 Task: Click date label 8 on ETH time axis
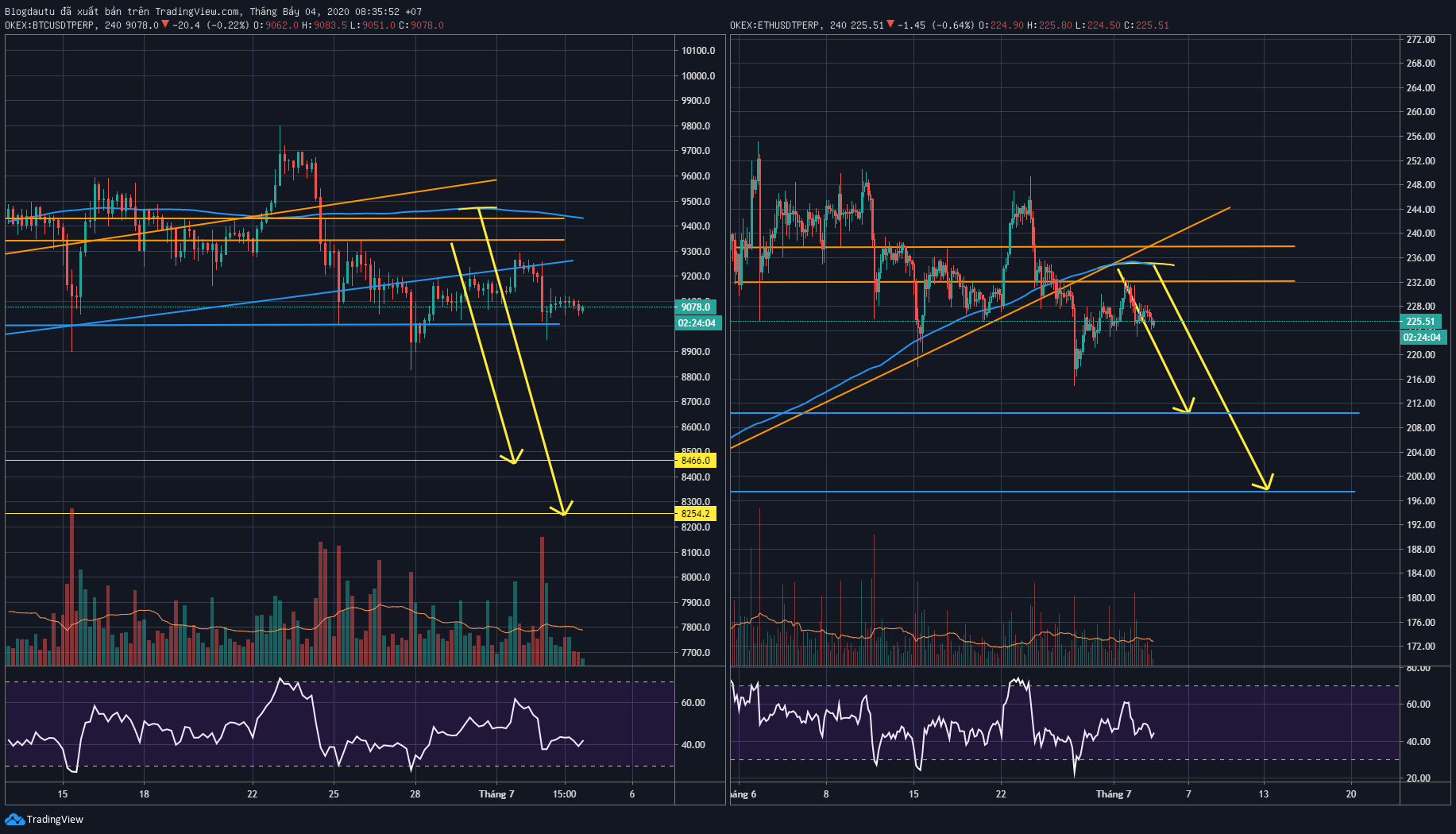(826, 794)
